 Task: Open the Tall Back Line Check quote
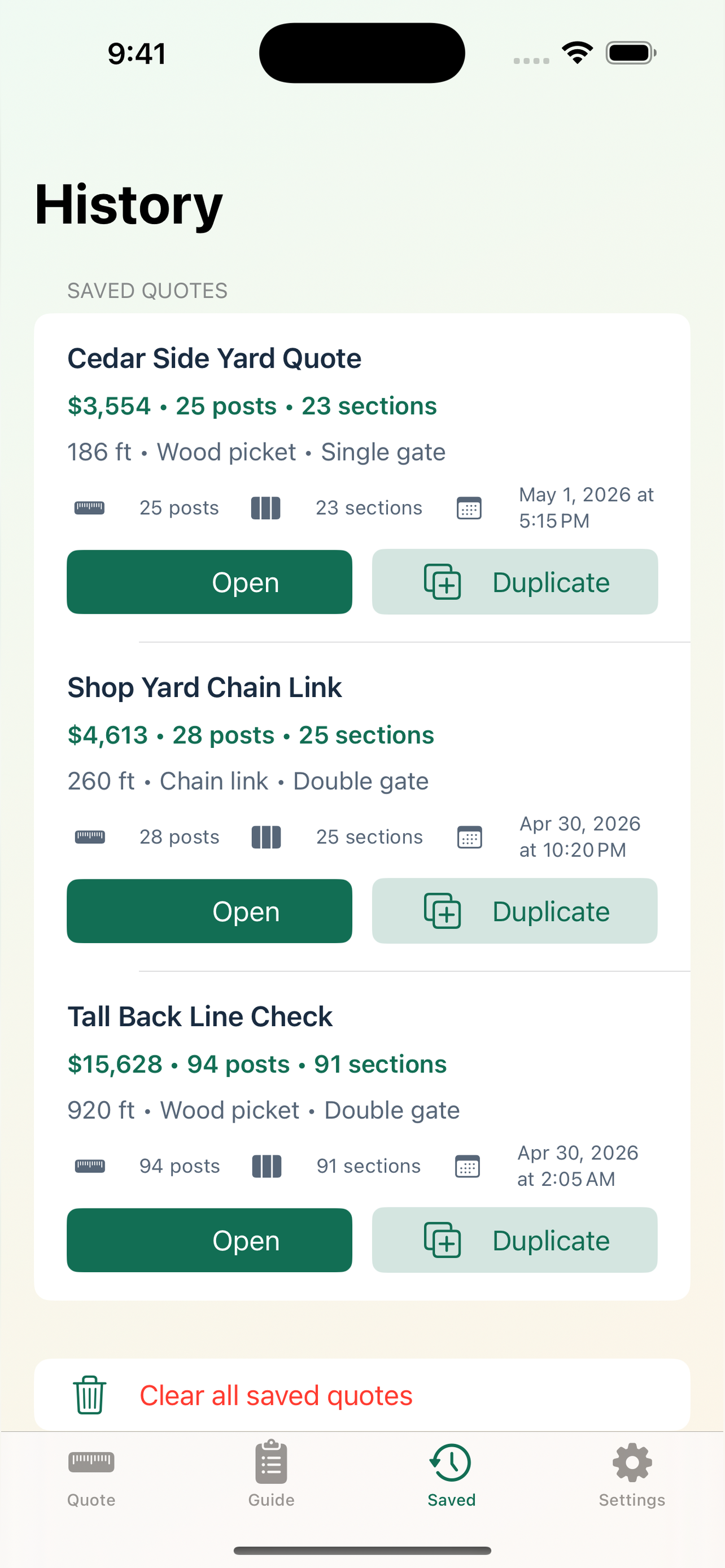tap(209, 1241)
